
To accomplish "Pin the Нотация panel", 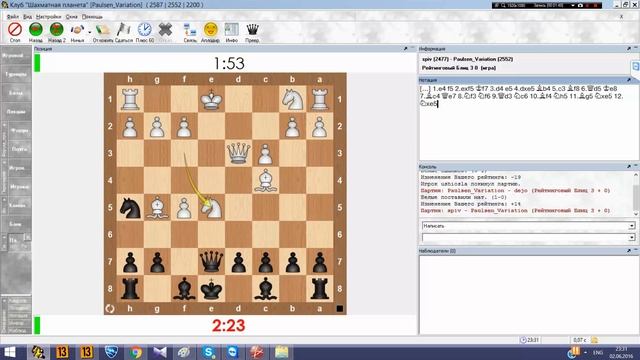I will point(629,80).
